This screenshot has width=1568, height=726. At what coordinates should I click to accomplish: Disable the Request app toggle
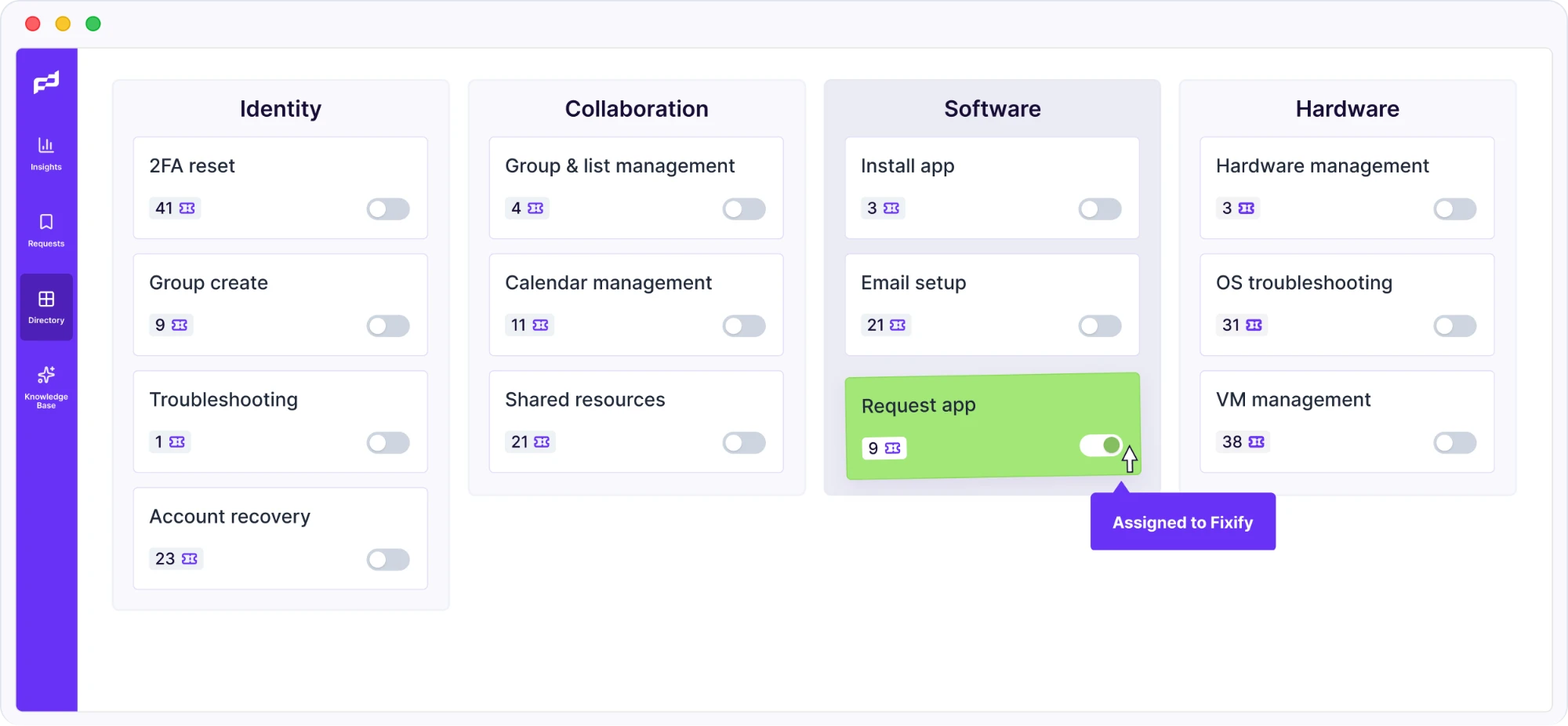tap(1101, 445)
